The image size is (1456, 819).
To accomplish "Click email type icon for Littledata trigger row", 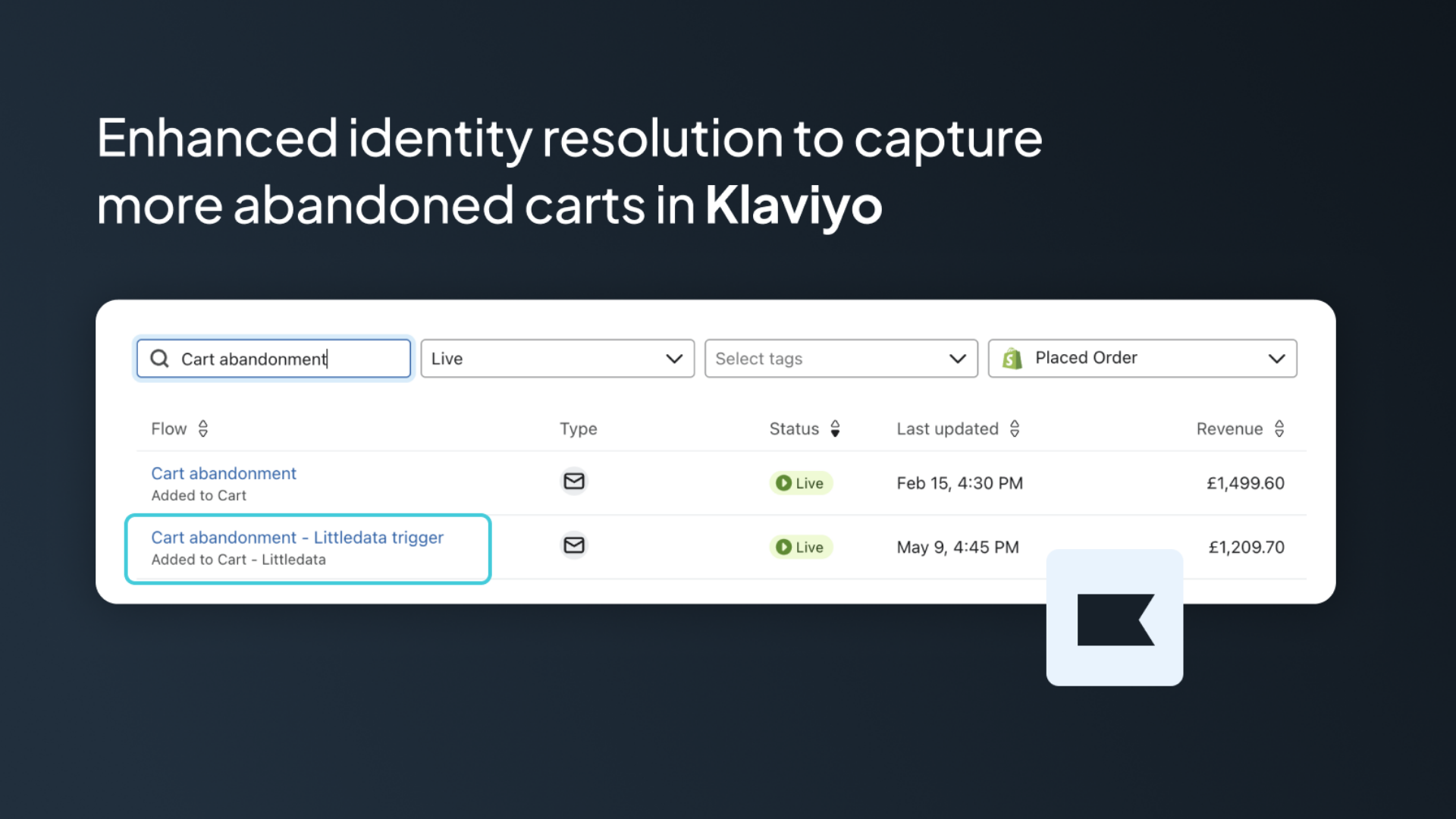I will click(574, 545).
